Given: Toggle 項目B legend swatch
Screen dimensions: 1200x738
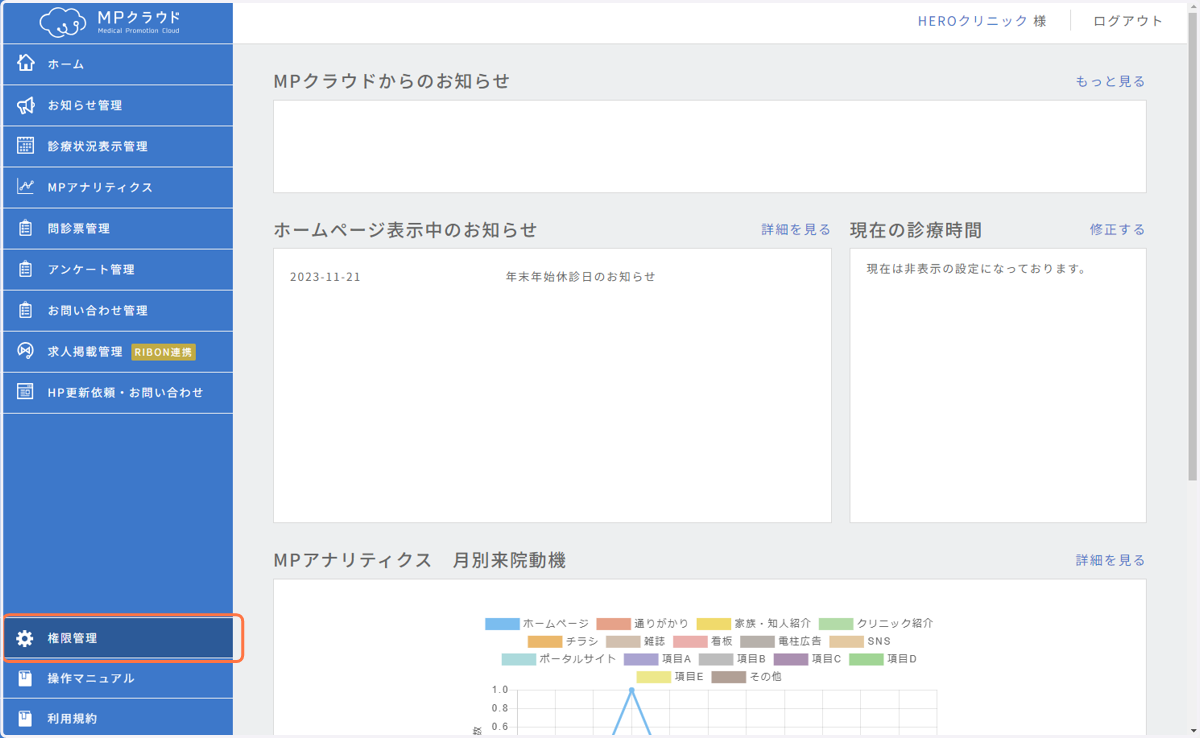Looking at the screenshot, I should pyautogui.click(x=716, y=660).
